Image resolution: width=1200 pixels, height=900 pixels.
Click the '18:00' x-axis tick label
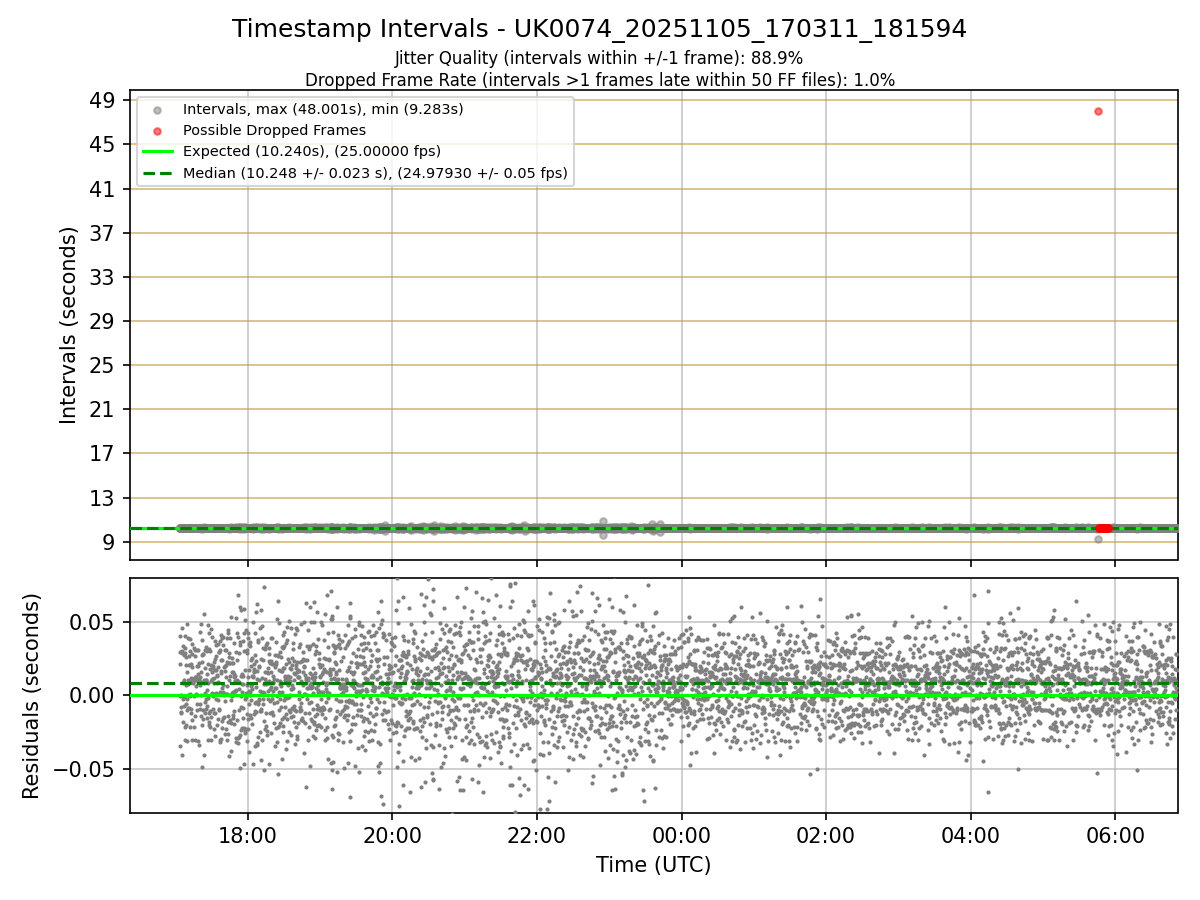coord(248,836)
